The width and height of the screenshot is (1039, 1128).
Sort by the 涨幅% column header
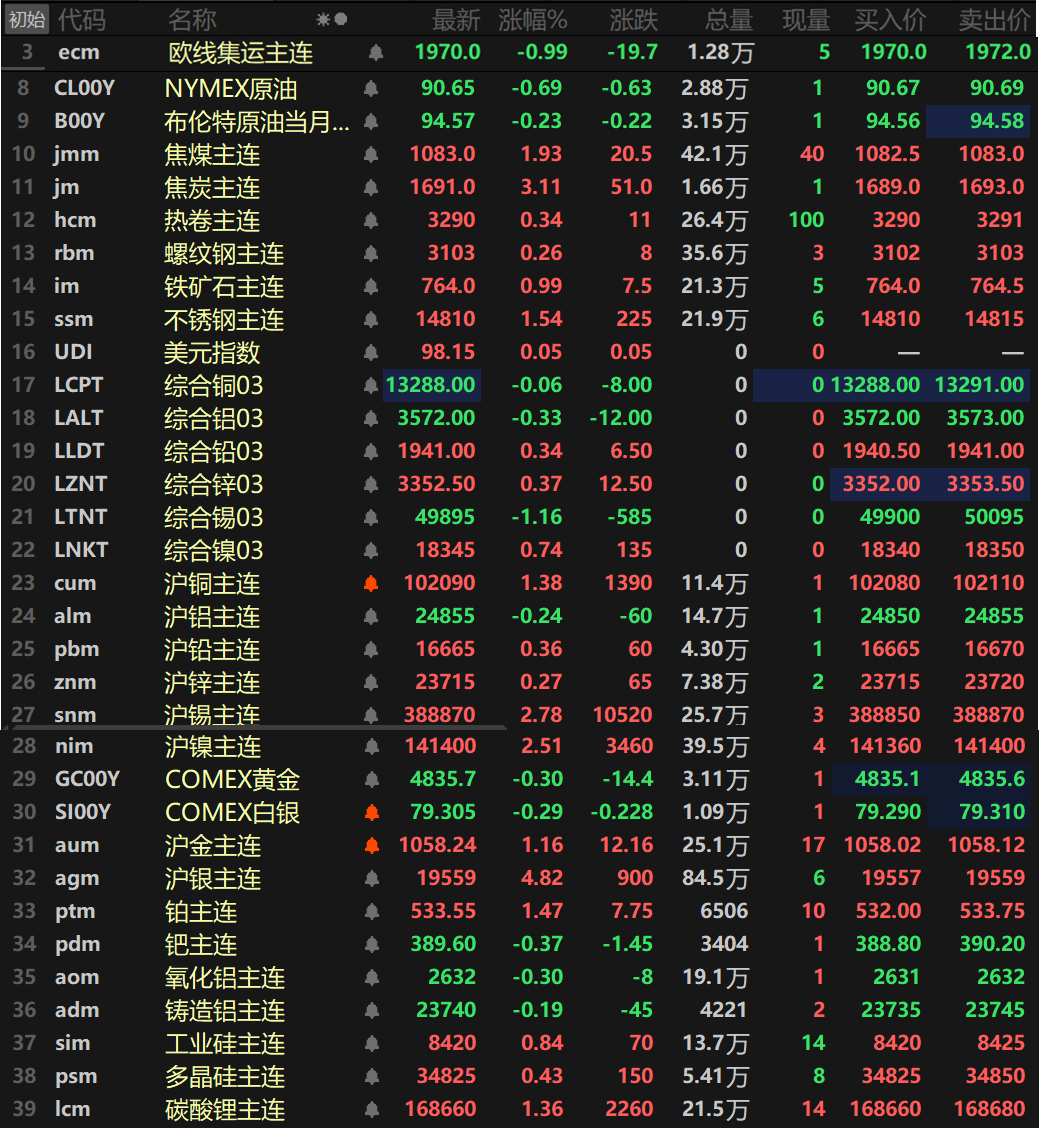point(532,19)
